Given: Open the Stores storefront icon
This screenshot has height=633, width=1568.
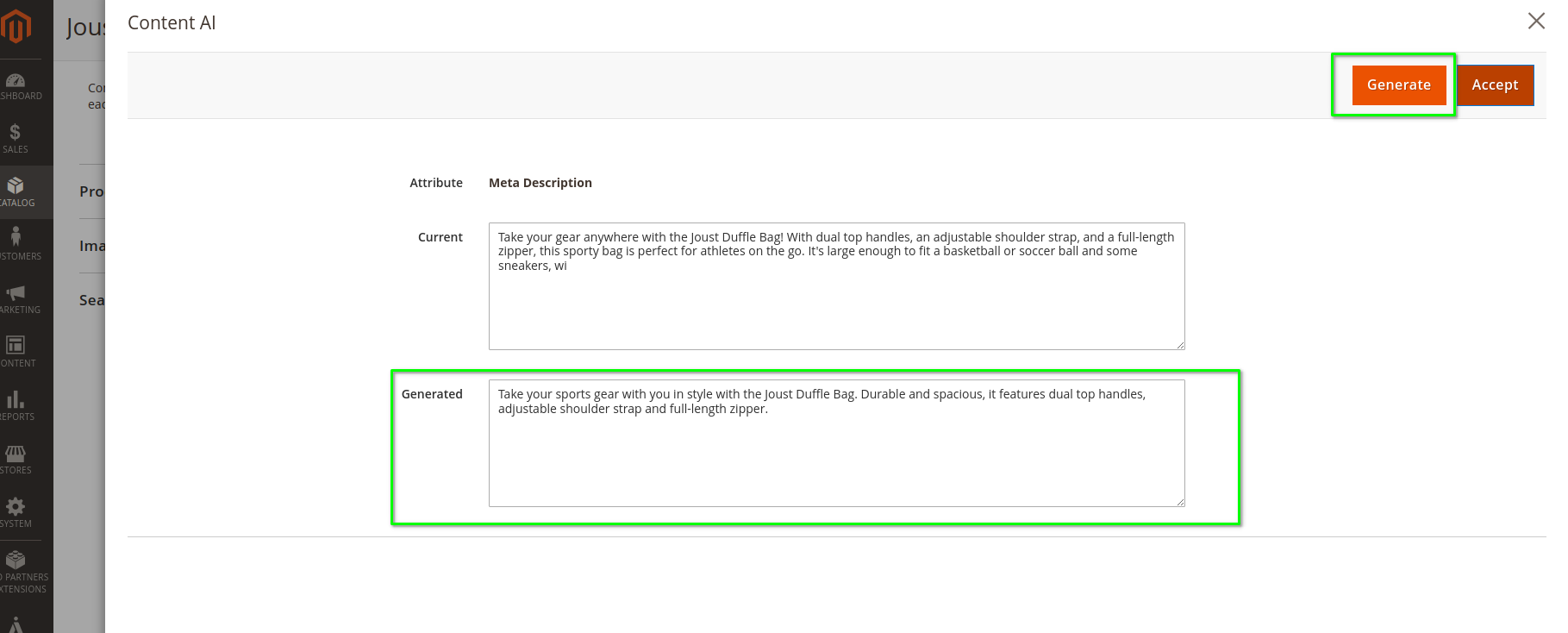Looking at the screenshot, I should pos(16,453).
